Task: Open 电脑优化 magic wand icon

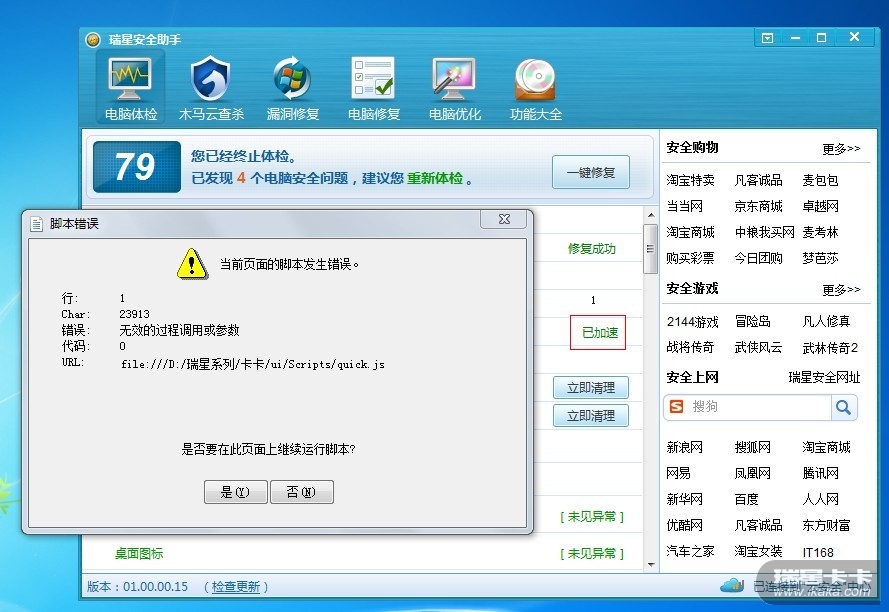Action: click(454, 78)
